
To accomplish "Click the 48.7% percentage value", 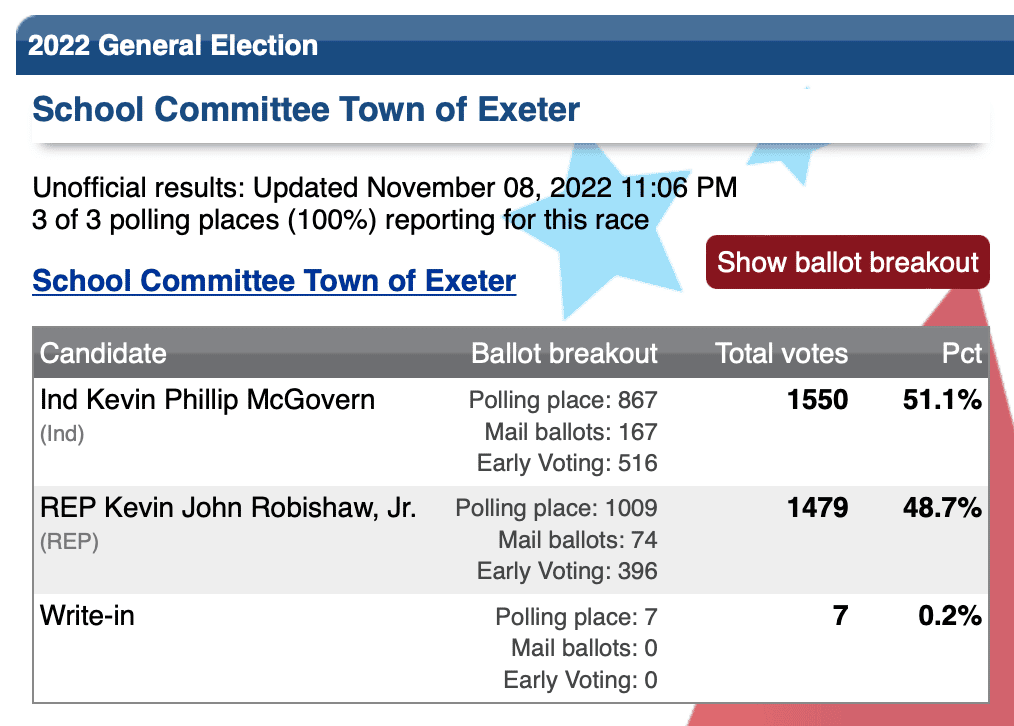I will (943, 507).
